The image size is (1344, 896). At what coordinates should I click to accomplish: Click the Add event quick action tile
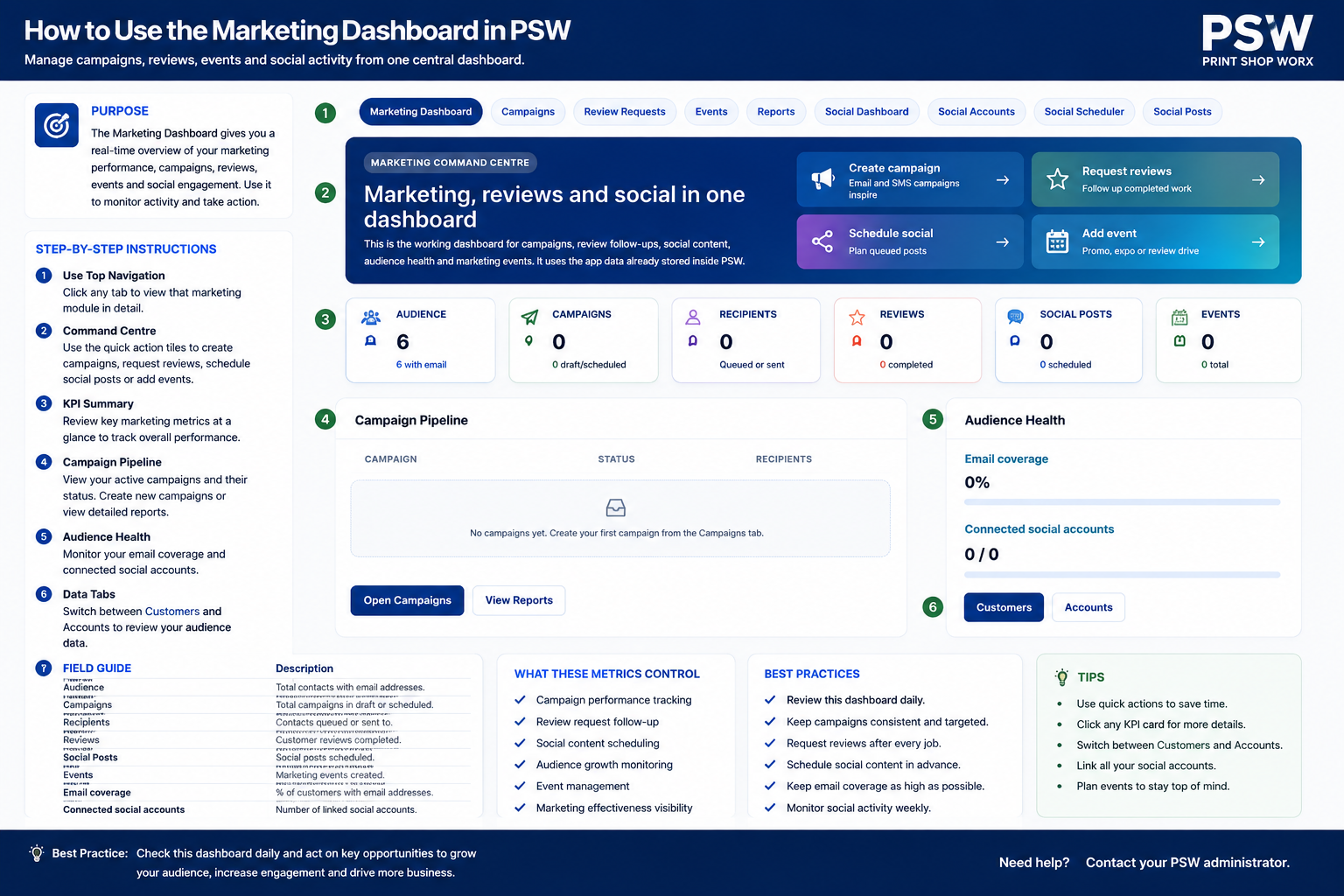click(1155, 241)
